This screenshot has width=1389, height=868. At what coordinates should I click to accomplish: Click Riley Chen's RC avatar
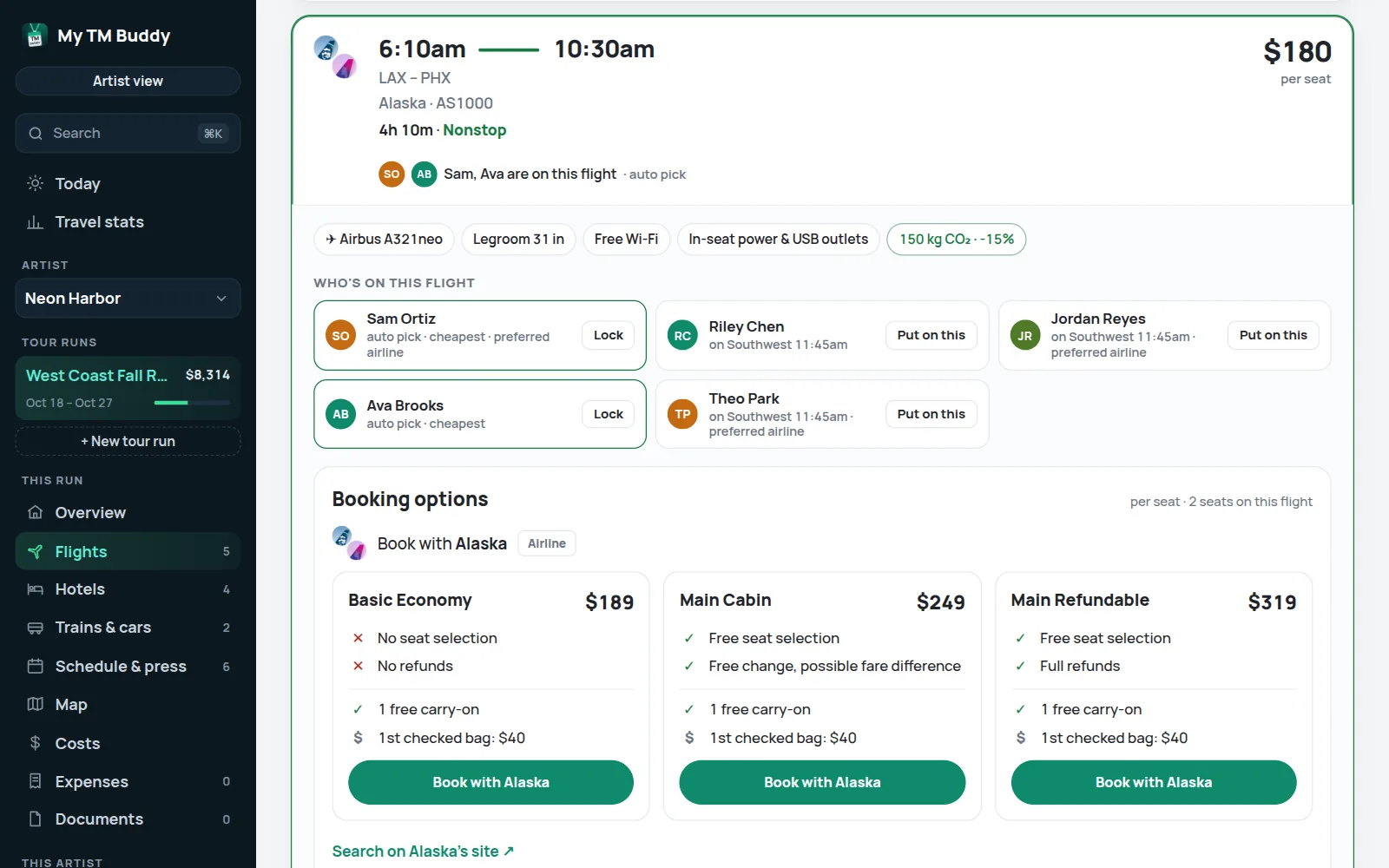pyautogui.click(x=682, y=336)
